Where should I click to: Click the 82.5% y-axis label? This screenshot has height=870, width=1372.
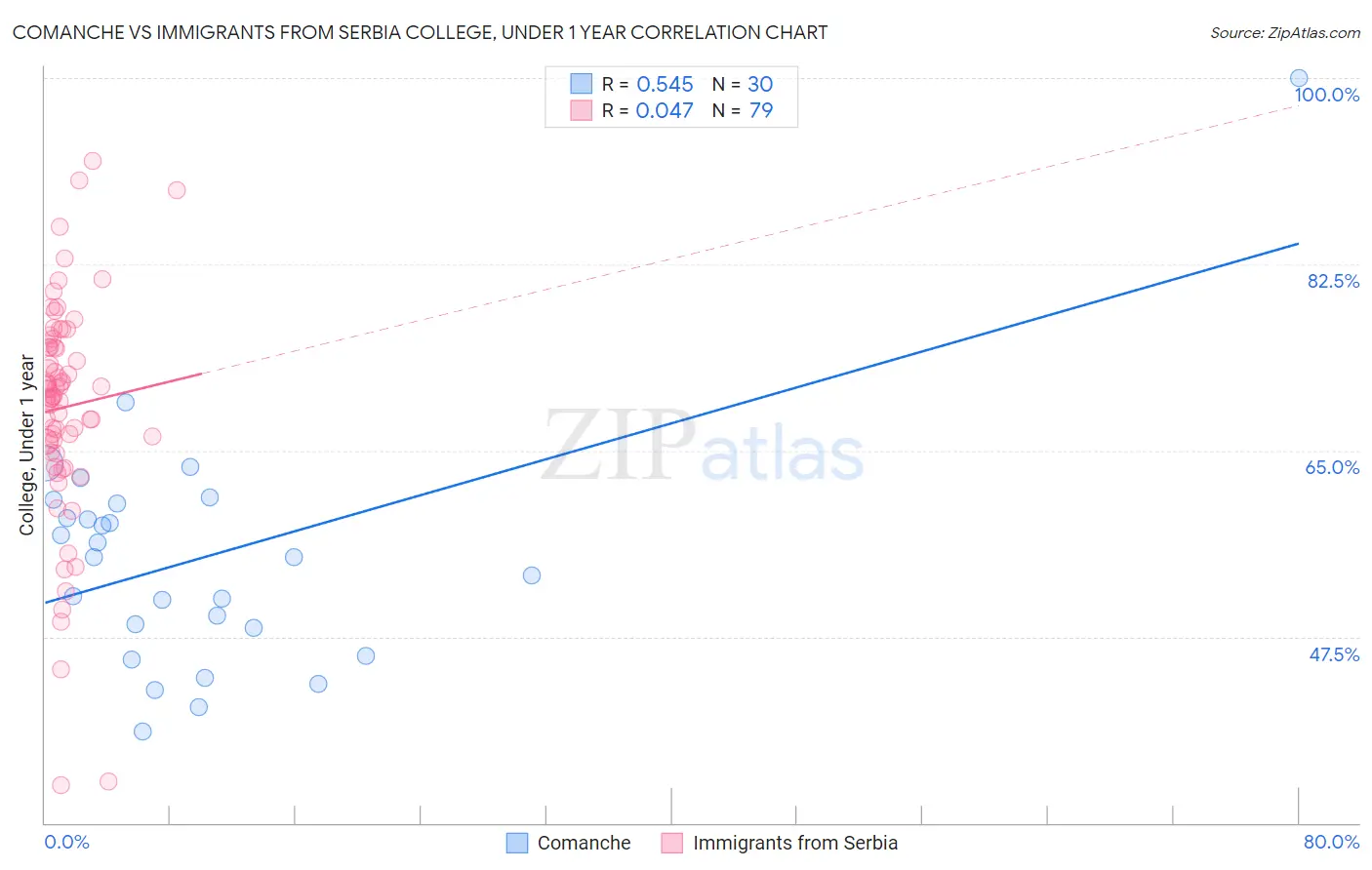(1333, 281)
